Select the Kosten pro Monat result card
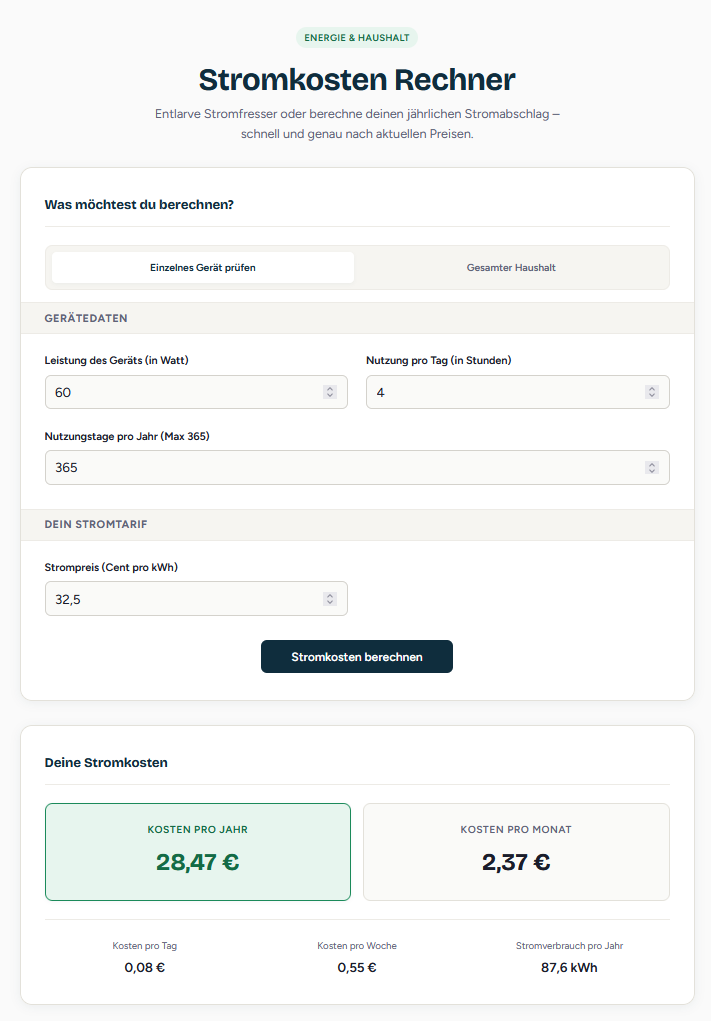The image size is (711, 1021). pyautogui.click(x=516, y=852)
